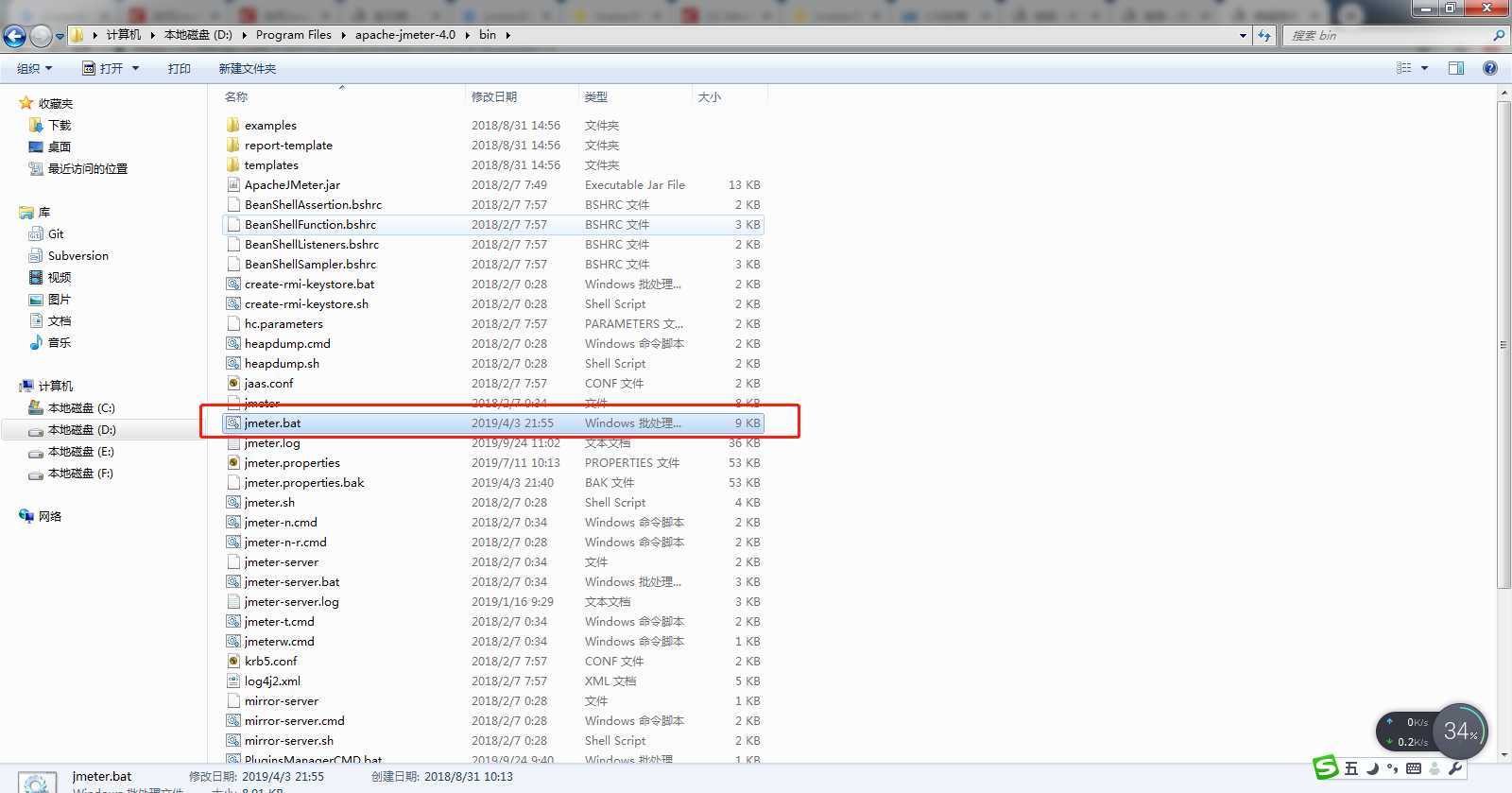
Task: Click the ApacheJMeter.jar file icon
Action: click(x=233, y=184)
